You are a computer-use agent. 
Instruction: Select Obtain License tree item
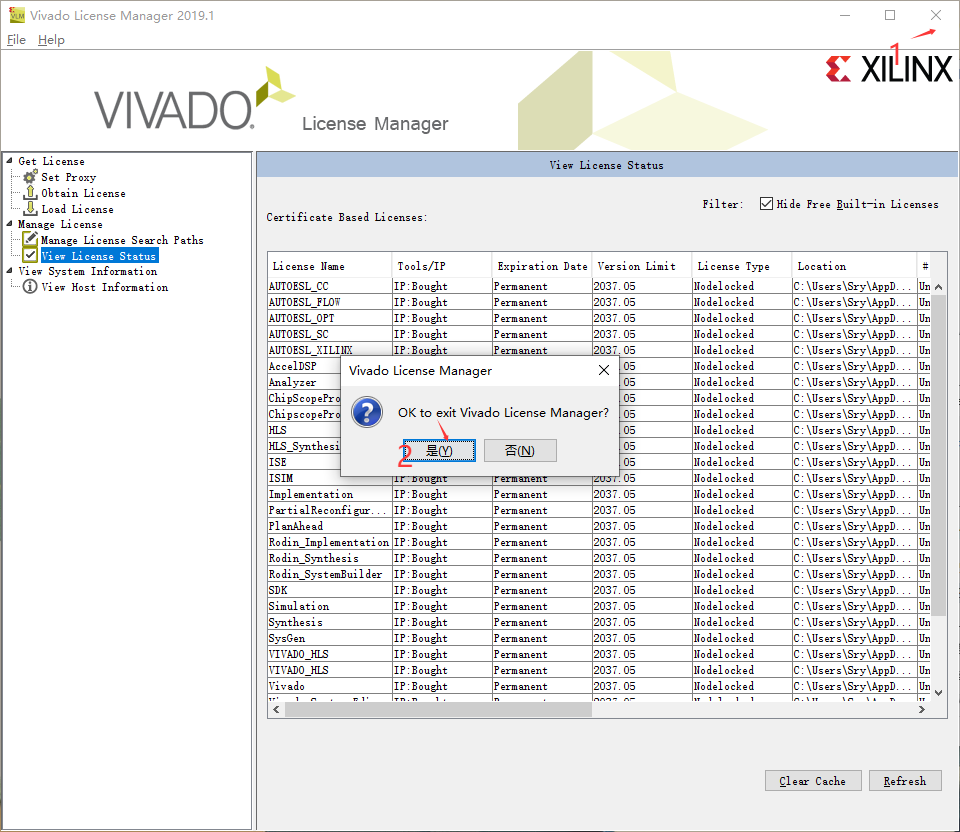point(83,193)
